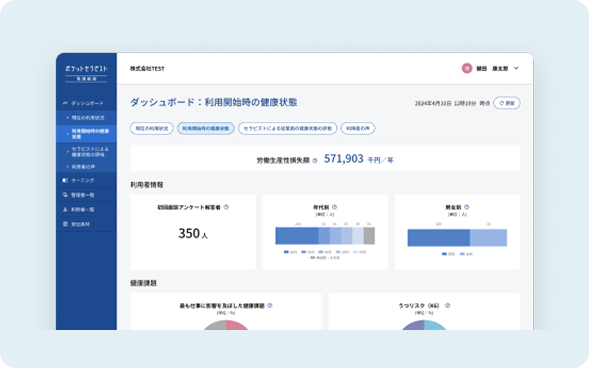Switch to the 利用者の声 pill tab

coord(358,128)
